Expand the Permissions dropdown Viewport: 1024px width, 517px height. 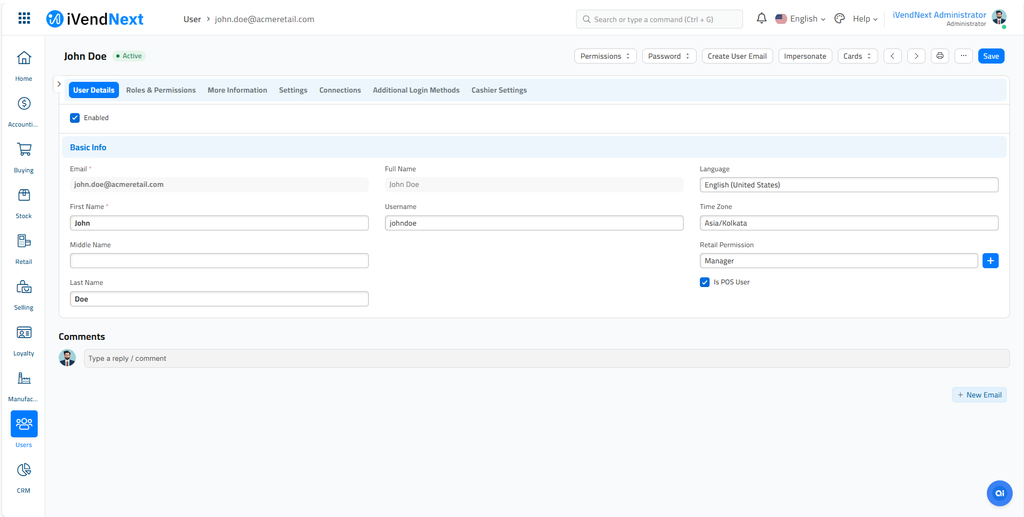tap(605, 56)
